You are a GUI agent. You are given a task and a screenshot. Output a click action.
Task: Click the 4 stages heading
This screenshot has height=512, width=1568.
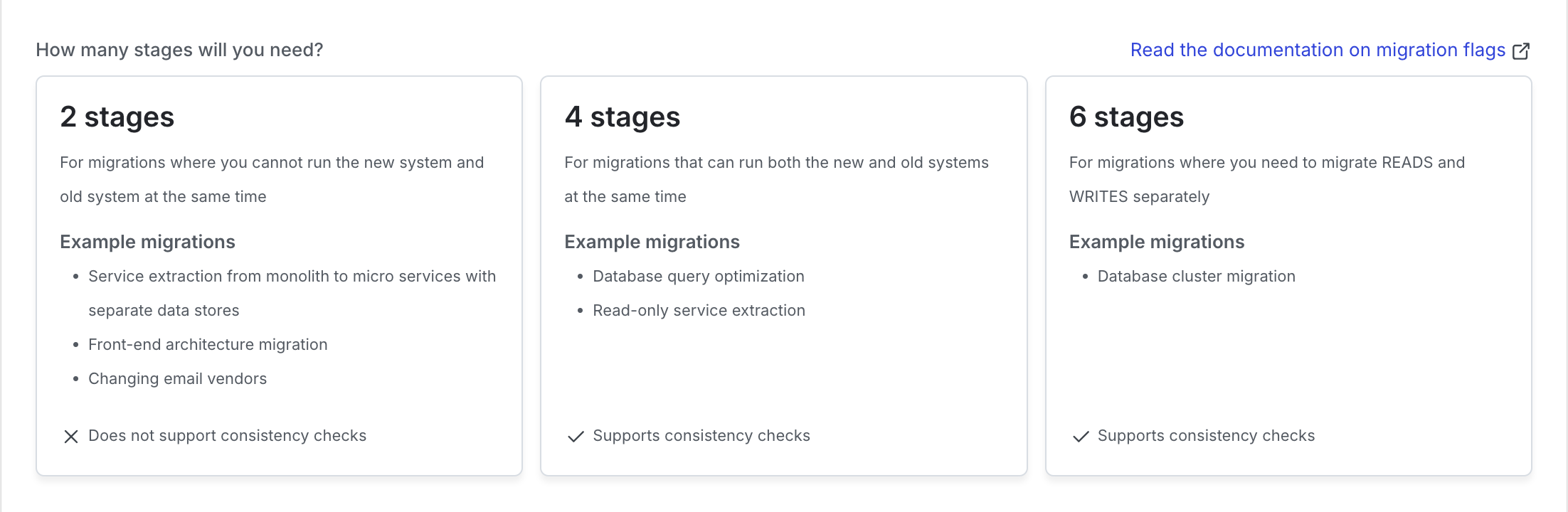pyautogui.click(x=622, y=116)
